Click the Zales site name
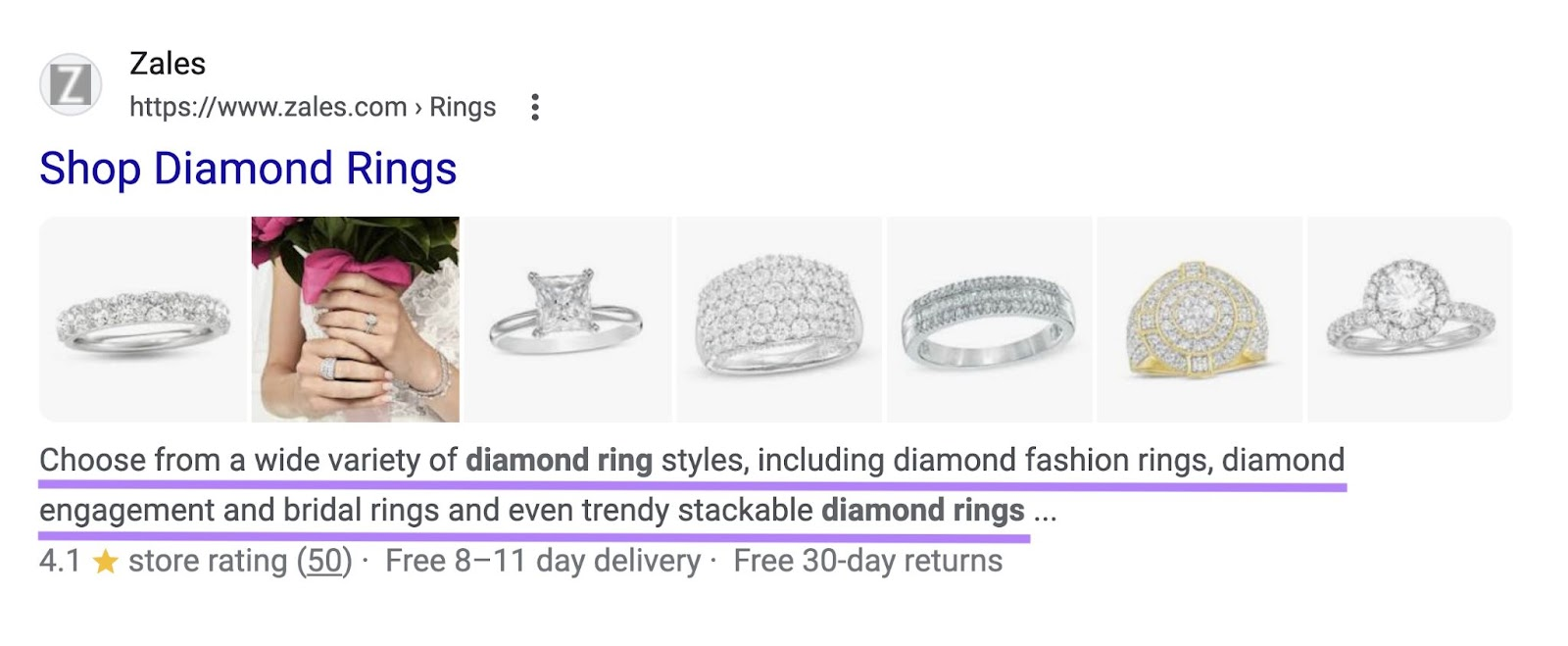1568x646 pixels. (168, 64)
